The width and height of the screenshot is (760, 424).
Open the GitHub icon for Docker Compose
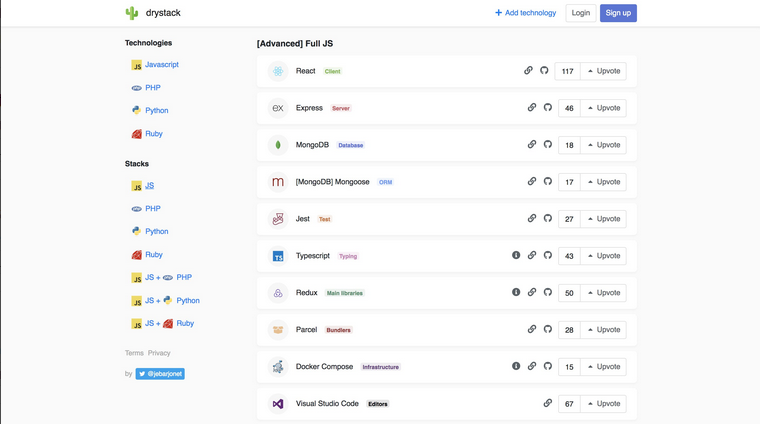click(548, 366)
